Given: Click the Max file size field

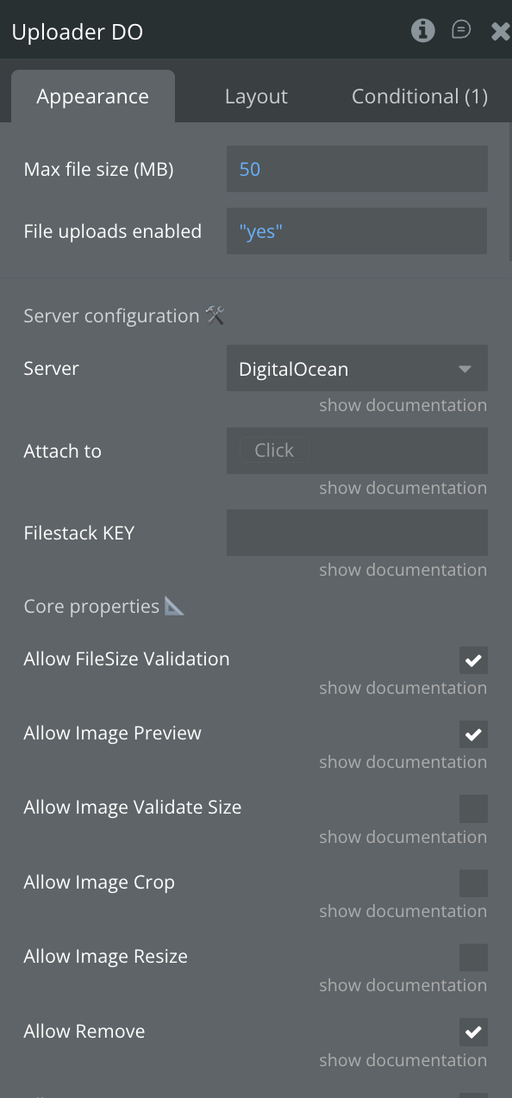Looking at the screenshot, I should pyautogui.click(x=357, y=169).
